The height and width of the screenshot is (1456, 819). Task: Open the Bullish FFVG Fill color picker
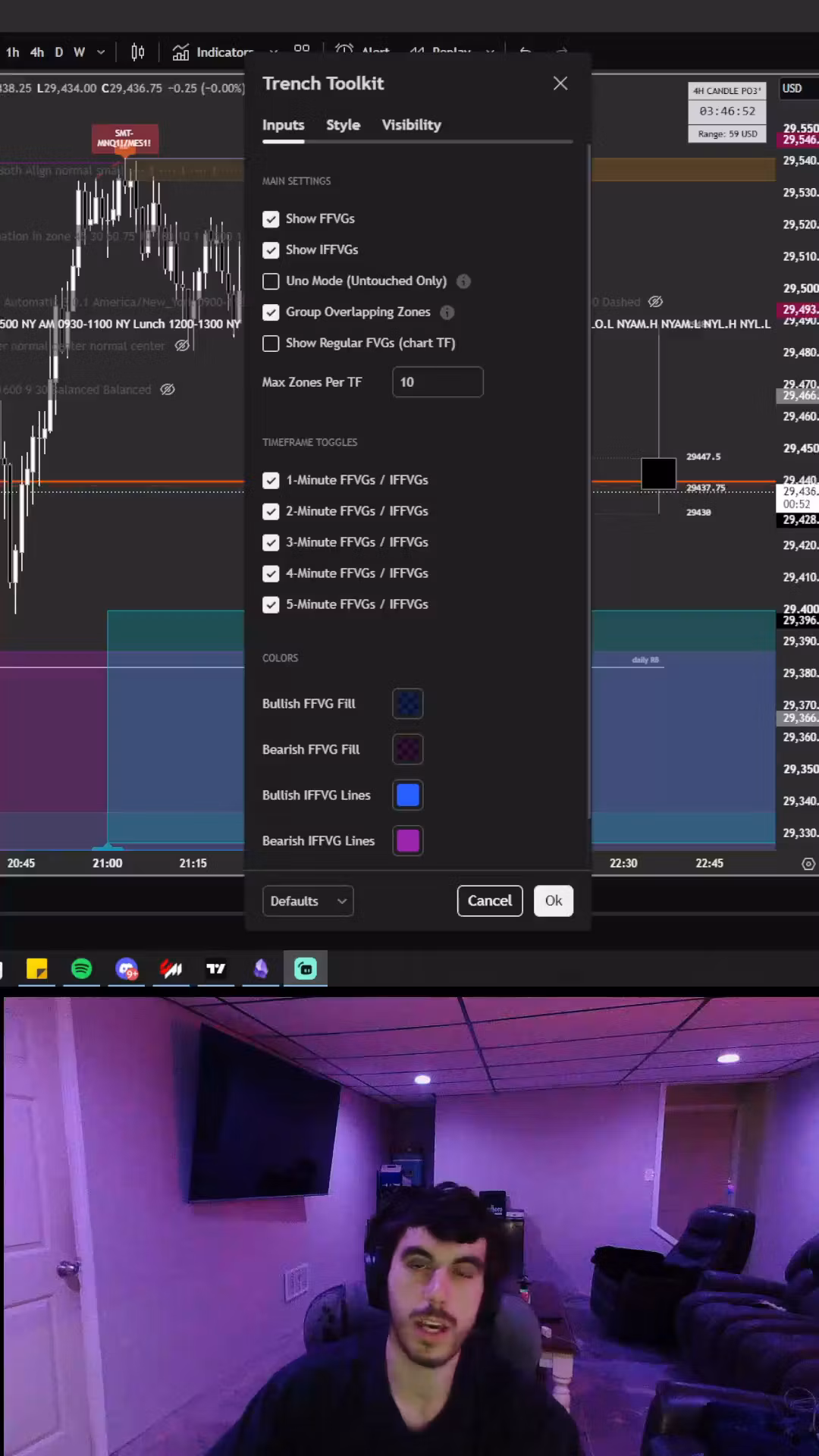(408, 704)
